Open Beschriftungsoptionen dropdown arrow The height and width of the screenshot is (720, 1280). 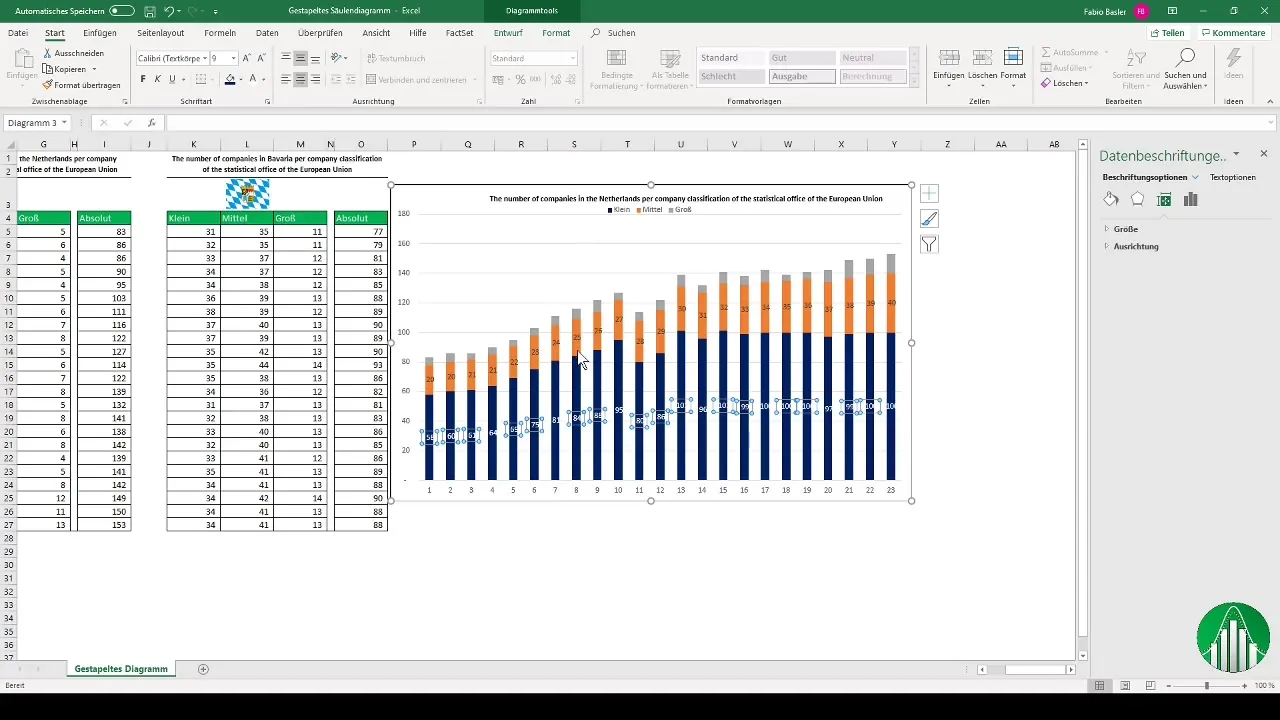(x=1195, y=177)
